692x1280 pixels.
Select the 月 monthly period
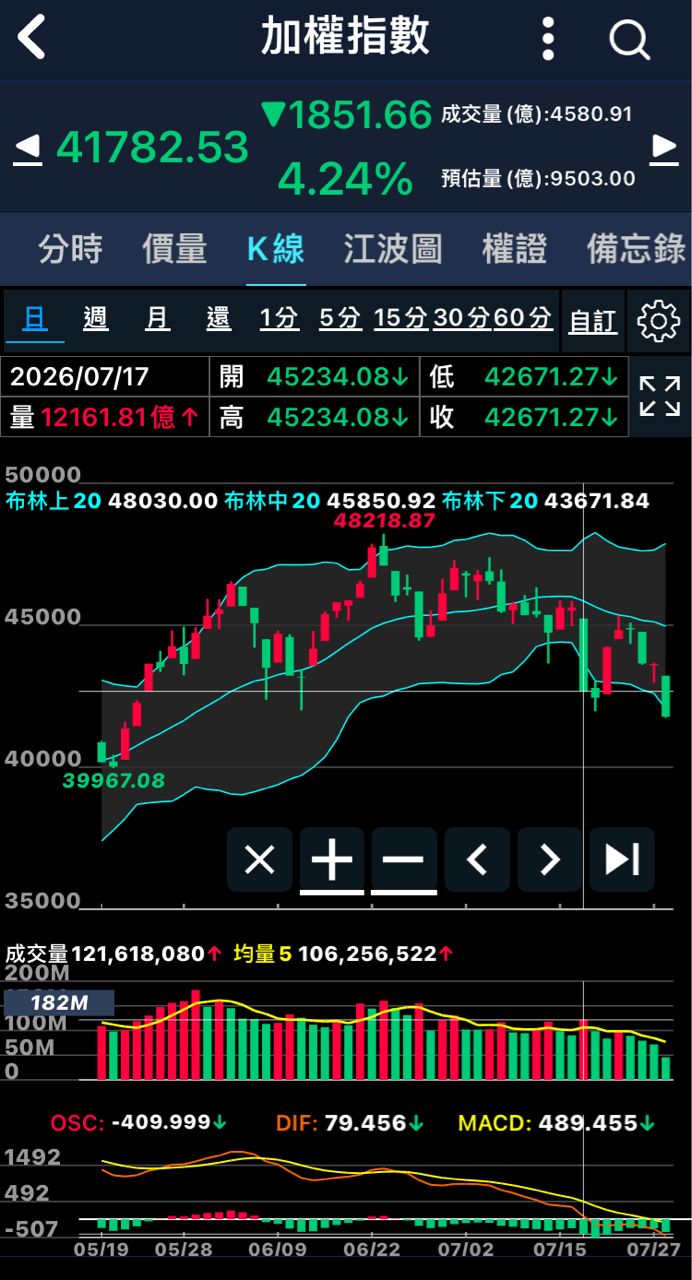pyautogui.click(x=157, y=319)
